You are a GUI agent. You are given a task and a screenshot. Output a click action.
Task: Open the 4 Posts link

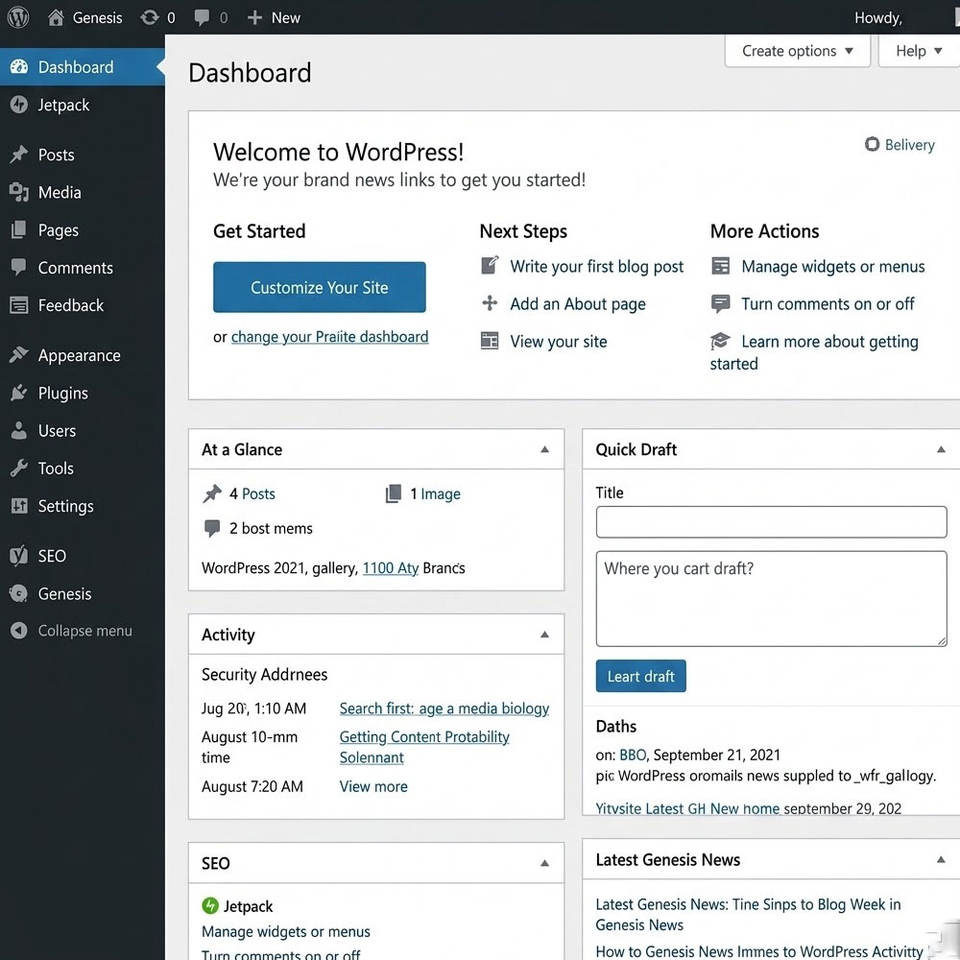tap(252, 493)
